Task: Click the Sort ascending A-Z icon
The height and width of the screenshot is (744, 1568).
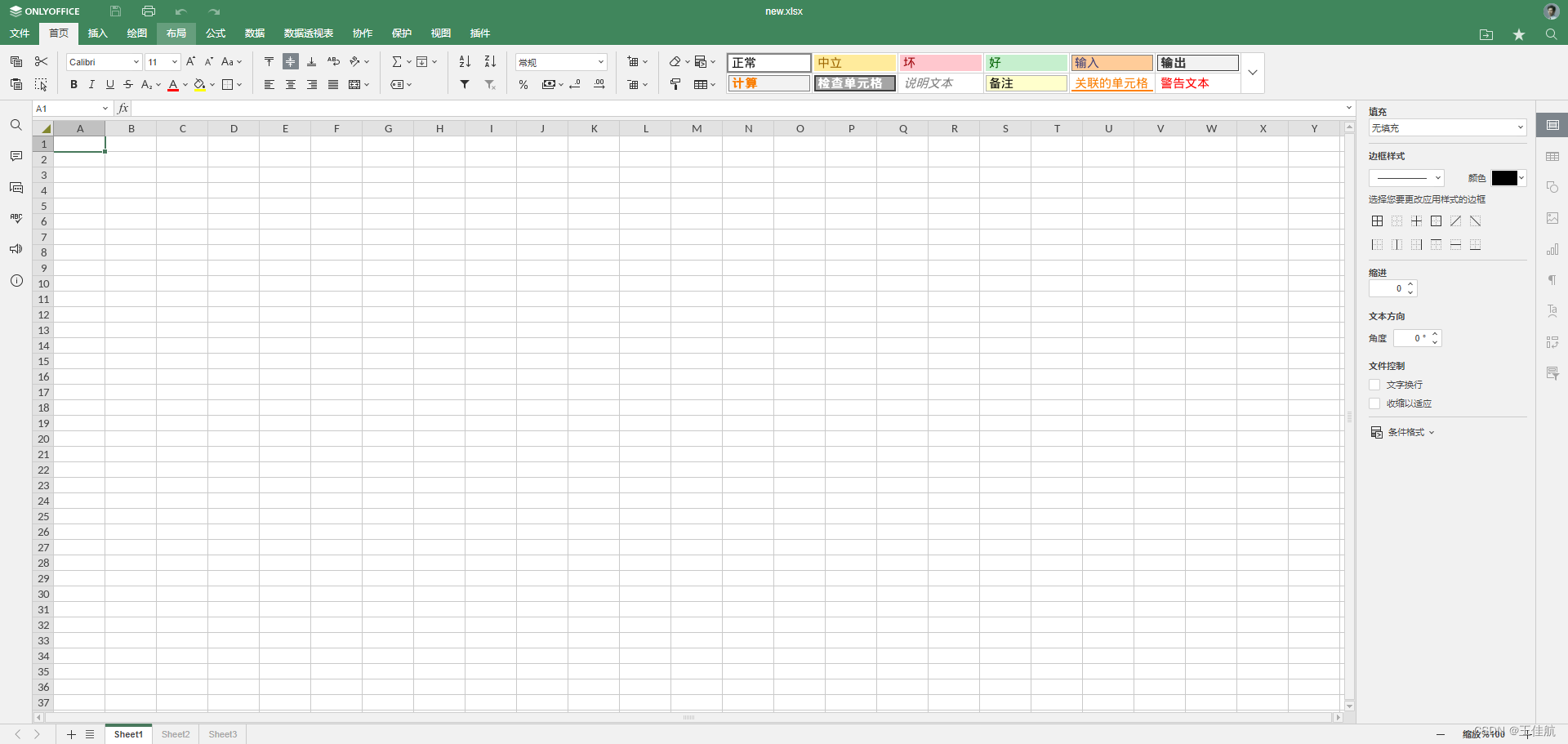Action: 465,61
